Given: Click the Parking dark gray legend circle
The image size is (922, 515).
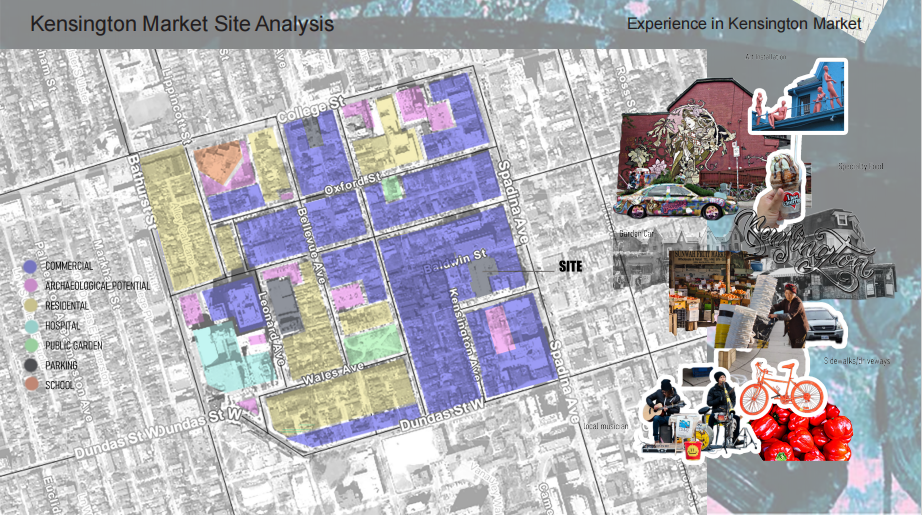Looking at the screenshot, I should coord(31,365).
